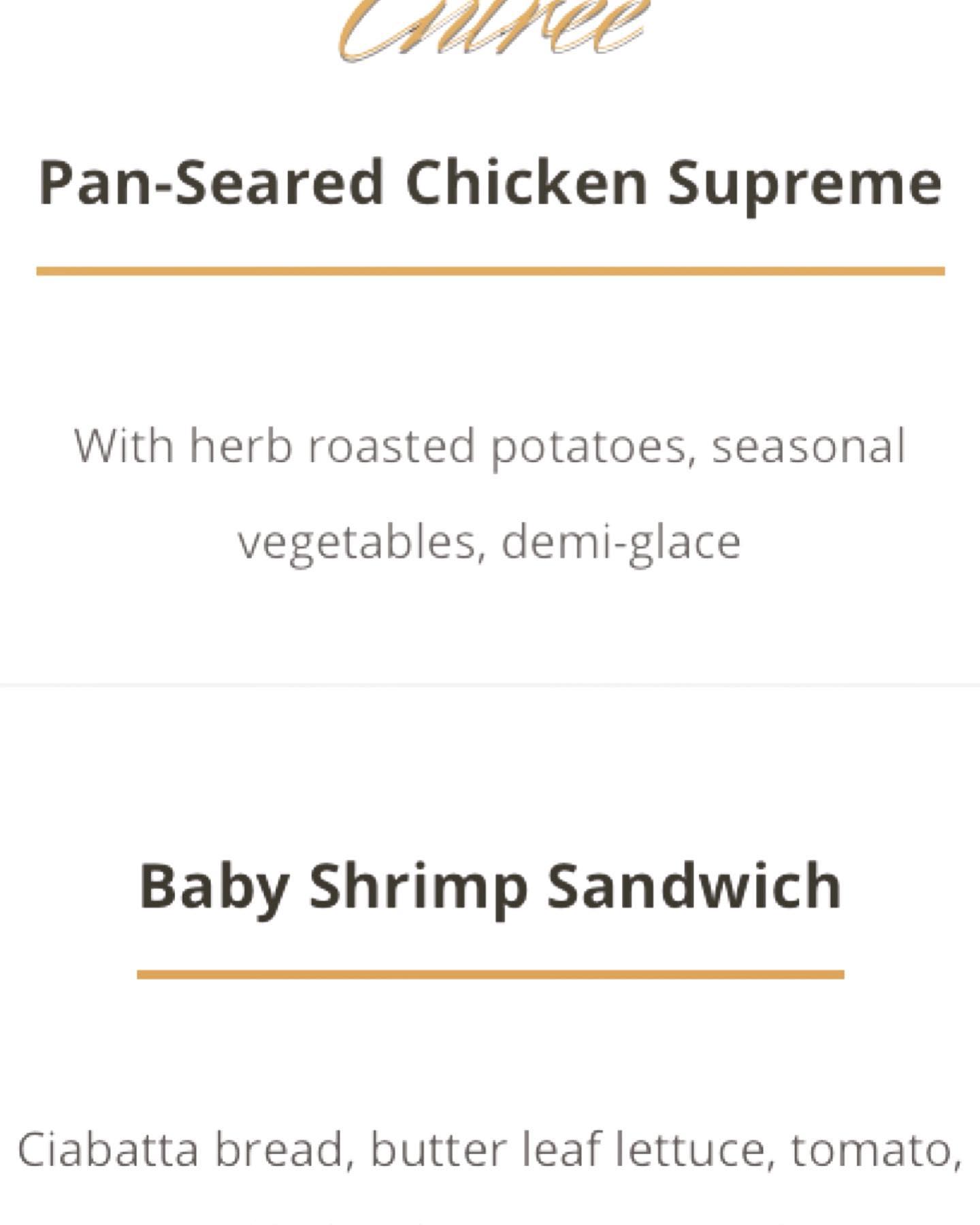Tap the word "Sandwich" in the heading

[x=694, y=886]
